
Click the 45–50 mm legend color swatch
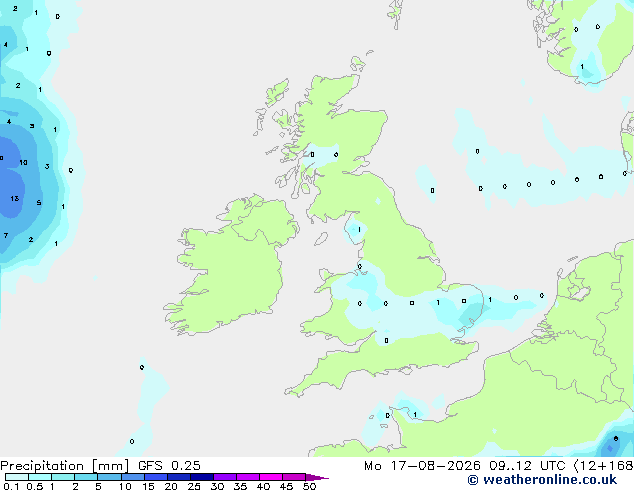294,477
